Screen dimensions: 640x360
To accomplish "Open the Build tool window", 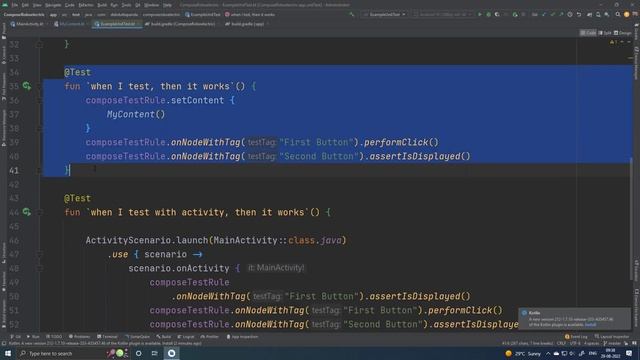I will pos(164,337).
